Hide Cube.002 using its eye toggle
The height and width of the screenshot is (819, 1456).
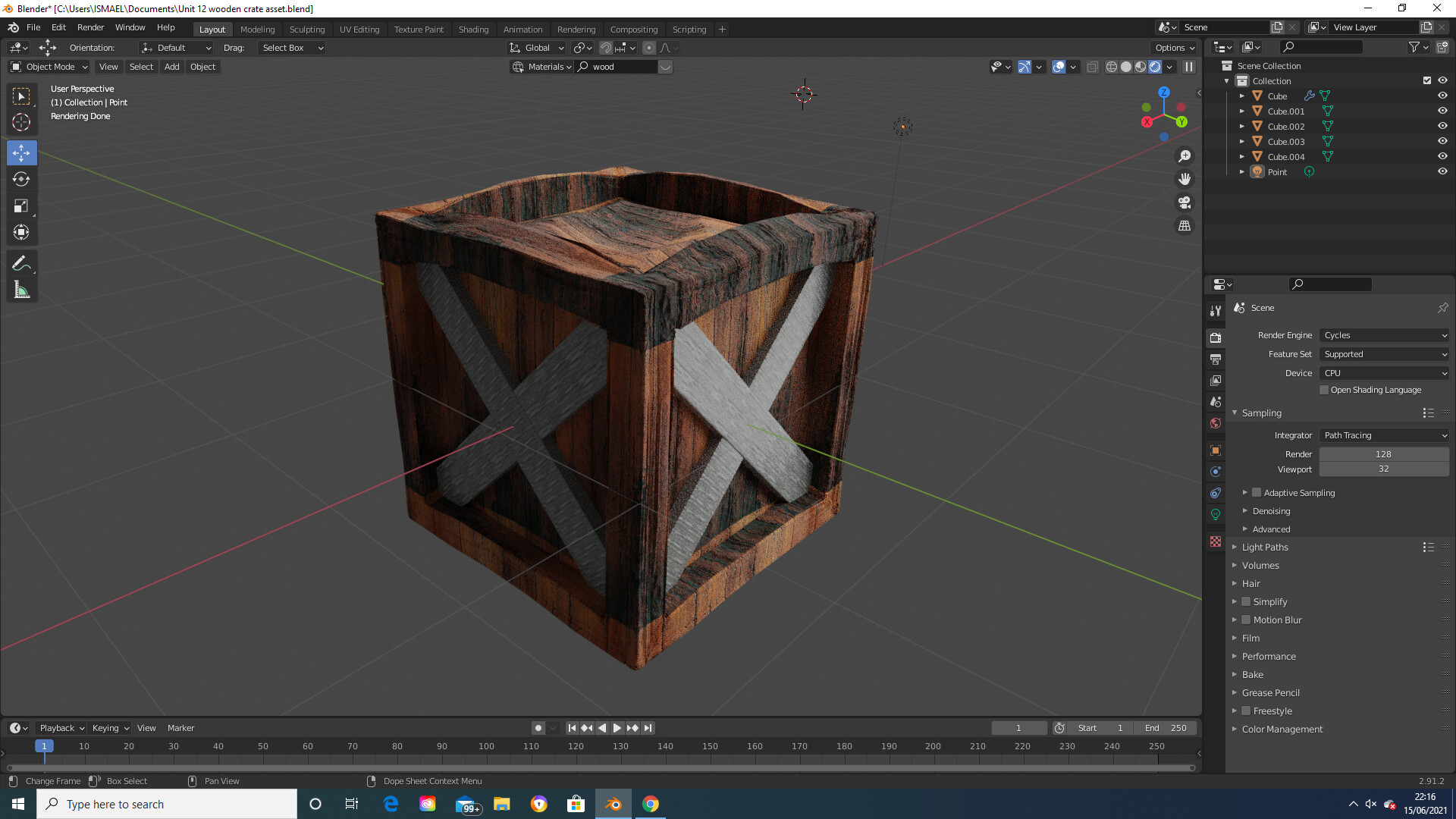coord(1442,126)
